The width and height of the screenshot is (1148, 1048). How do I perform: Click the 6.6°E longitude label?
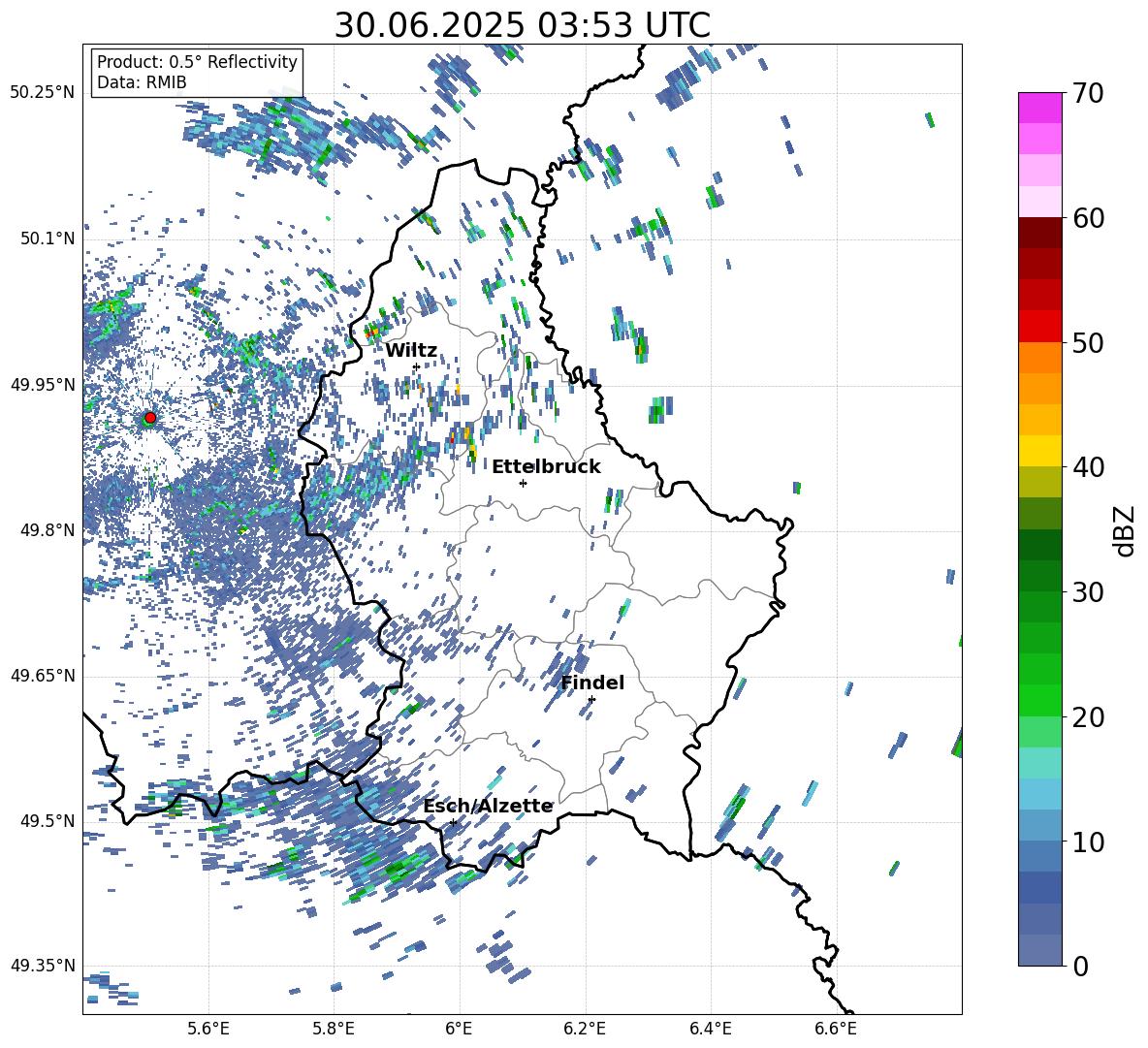click(836, 1029)
